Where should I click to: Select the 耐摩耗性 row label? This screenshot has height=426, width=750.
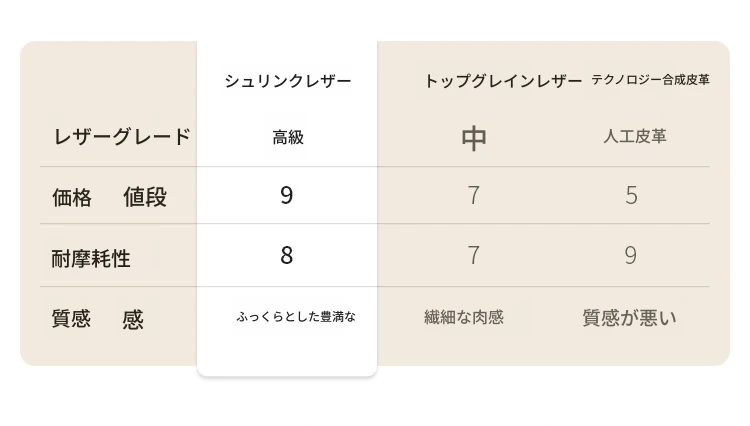pyautogui.click(x=91, y=259)
